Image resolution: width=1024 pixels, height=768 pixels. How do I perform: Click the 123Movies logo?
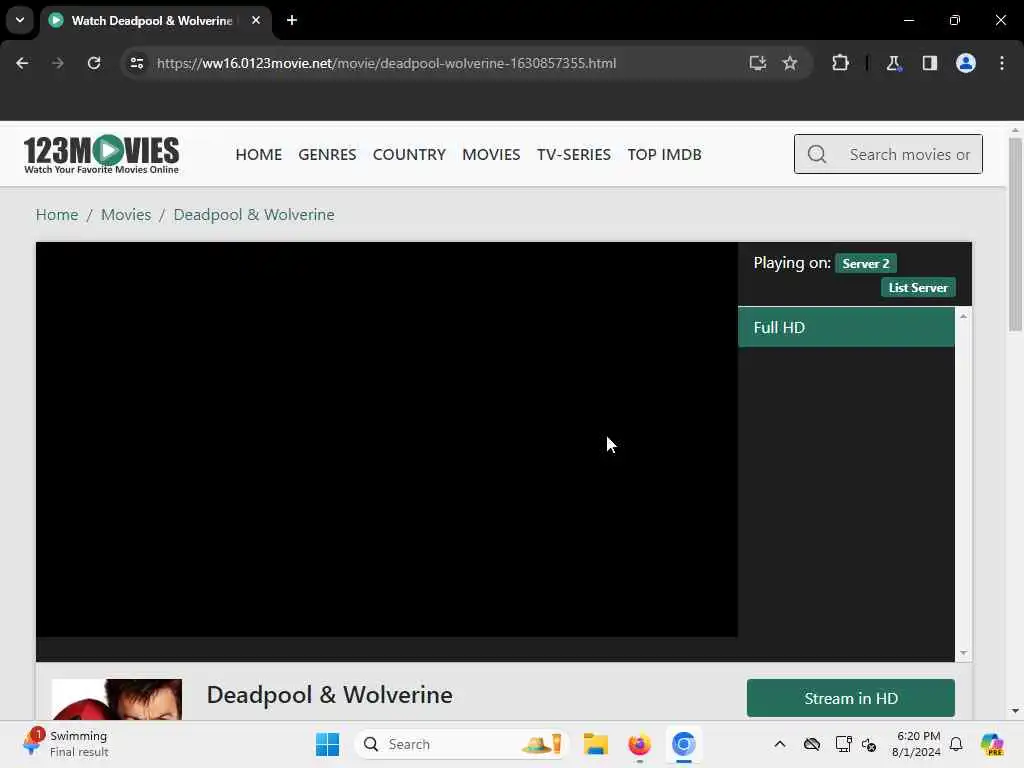pos(101,155)
